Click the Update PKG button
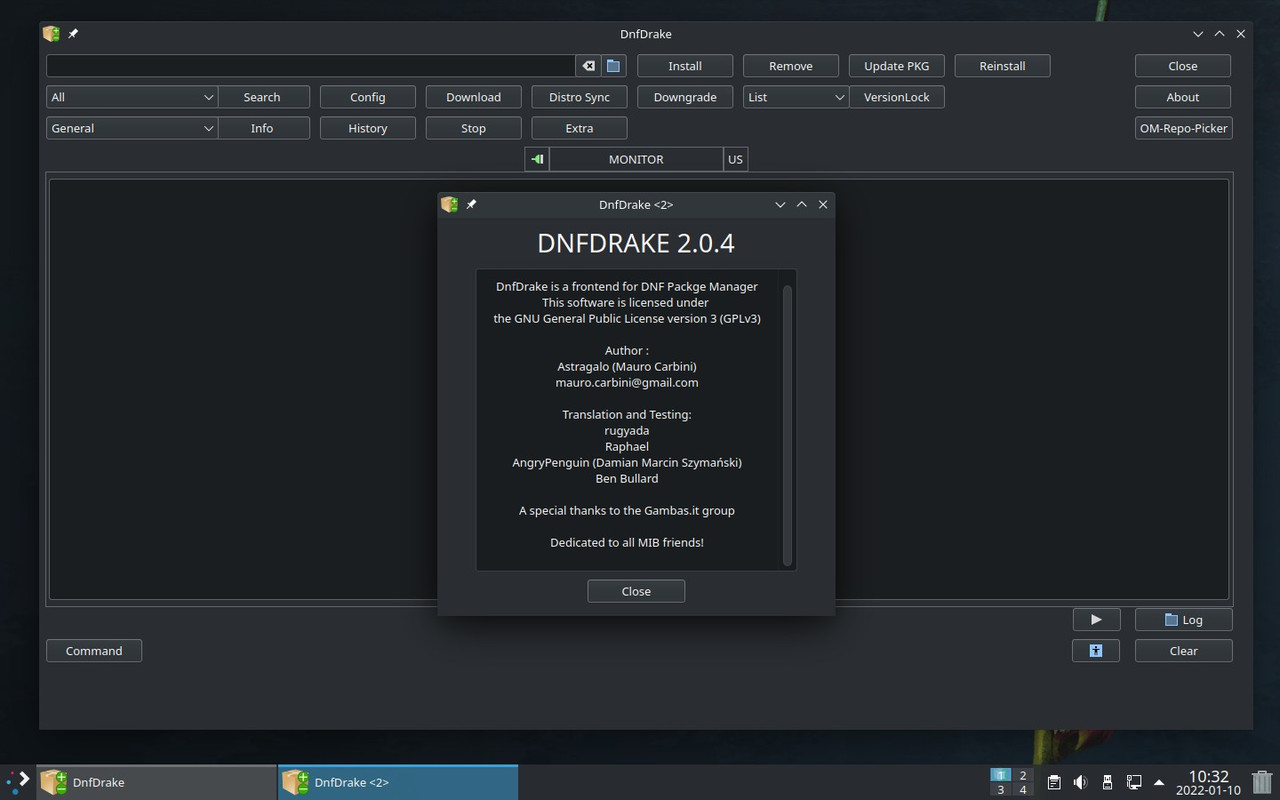1280x800 pixels. (897, 66)
